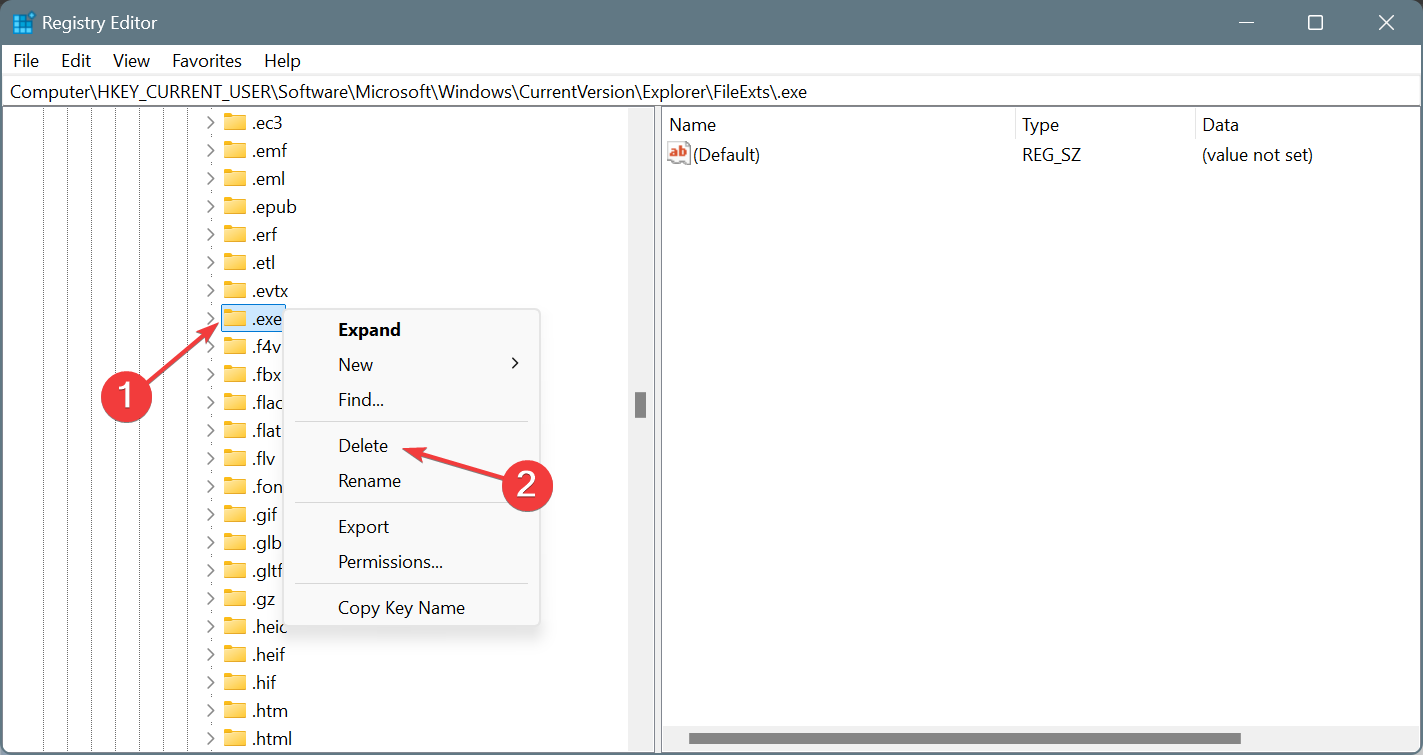This screenshot has height=755, width=1423.
Task: Click the .etl folder icon
Action: tap(235, 262)
